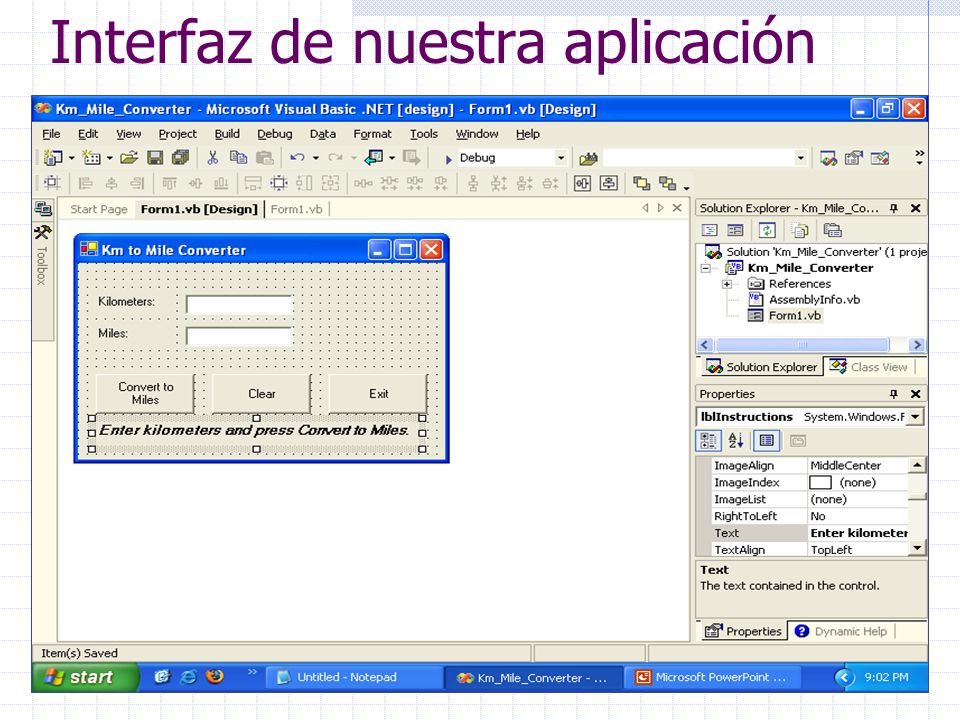Image resolution: width=960 pixels, height=720 pixels.
Task: Expand the References tree node
Action: [x=727, y=284]
